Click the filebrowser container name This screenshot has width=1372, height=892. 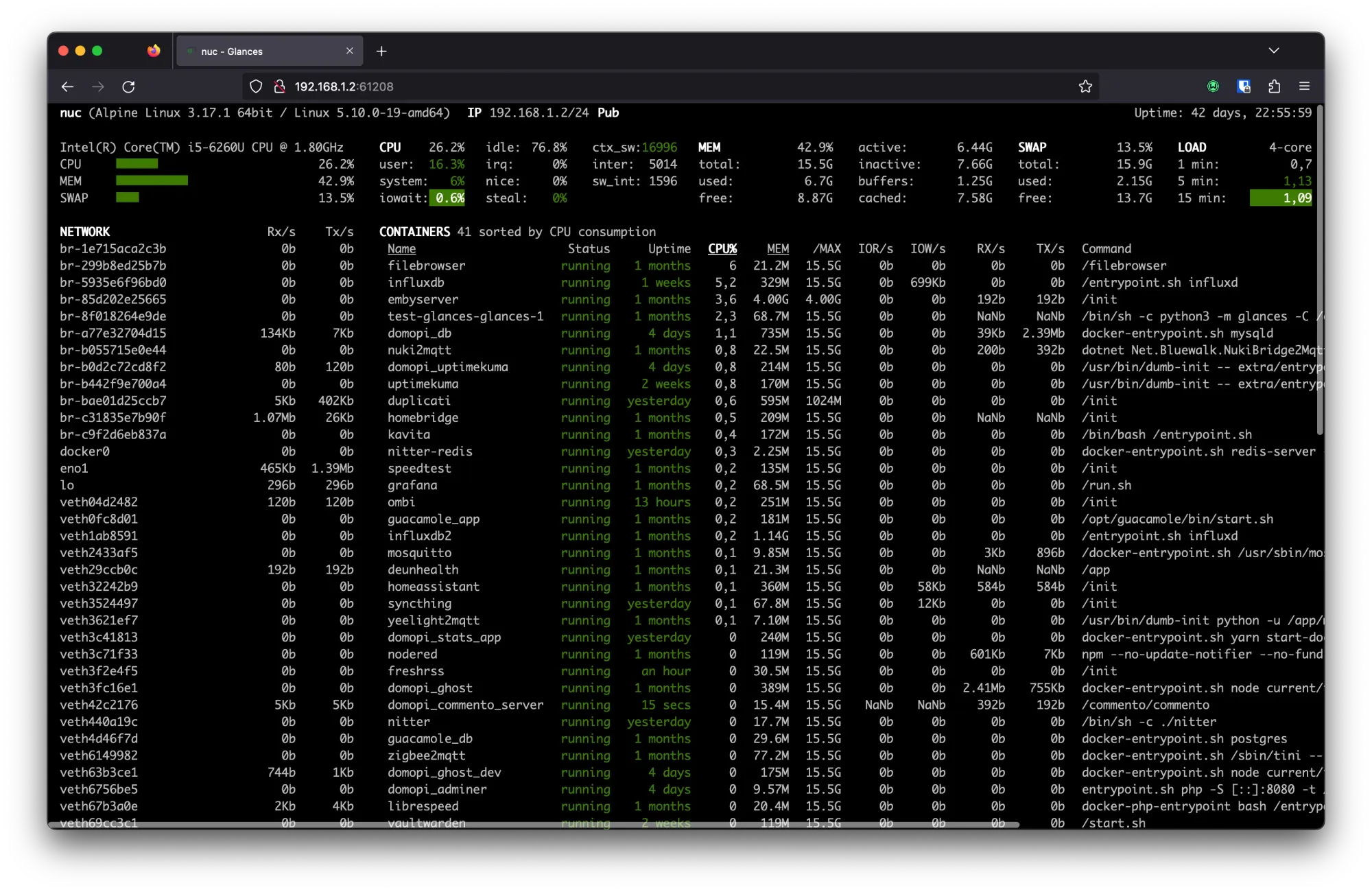[x=426, y=266]
